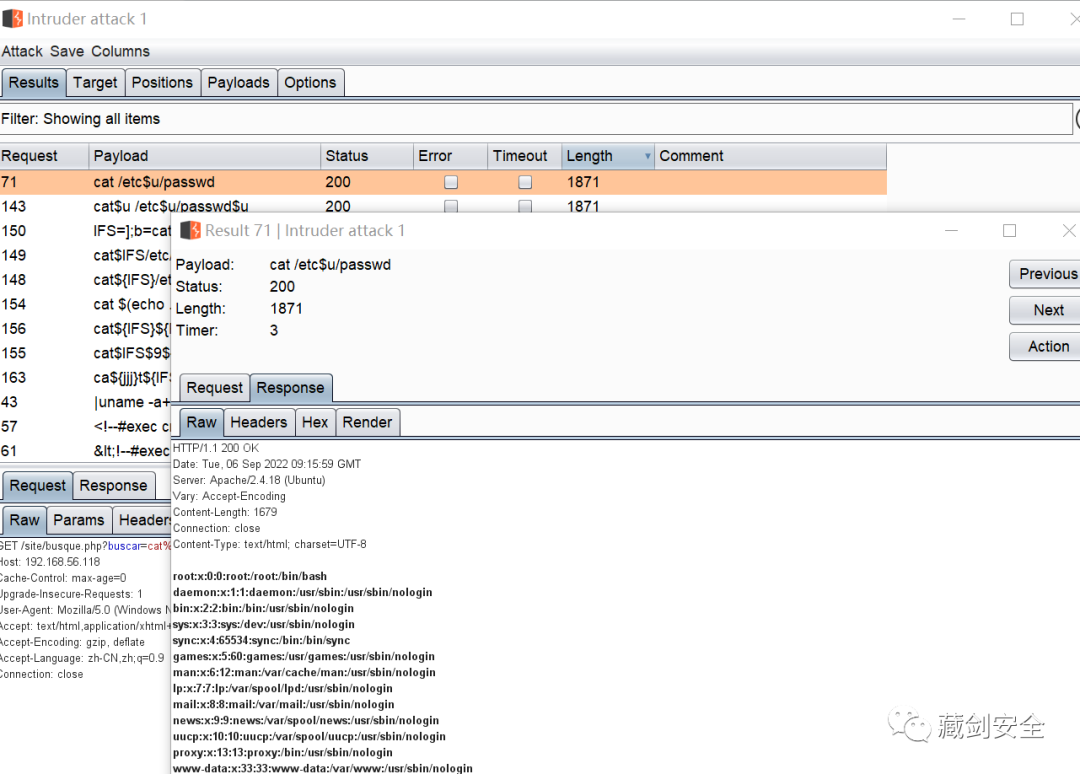Click the GET /site/busque.php request line

tap(85, 546)
